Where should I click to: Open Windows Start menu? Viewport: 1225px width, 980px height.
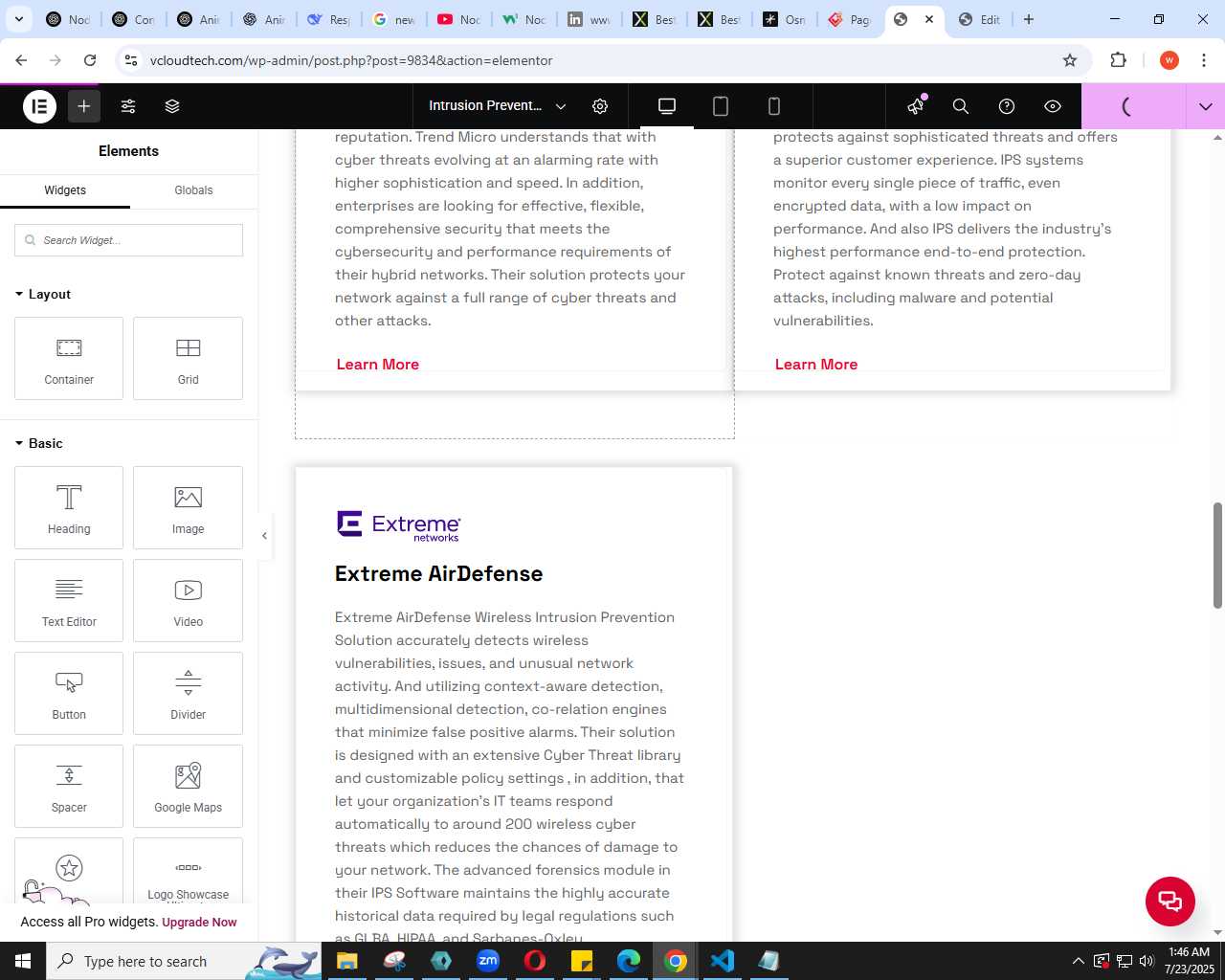(x=23, y=961)
